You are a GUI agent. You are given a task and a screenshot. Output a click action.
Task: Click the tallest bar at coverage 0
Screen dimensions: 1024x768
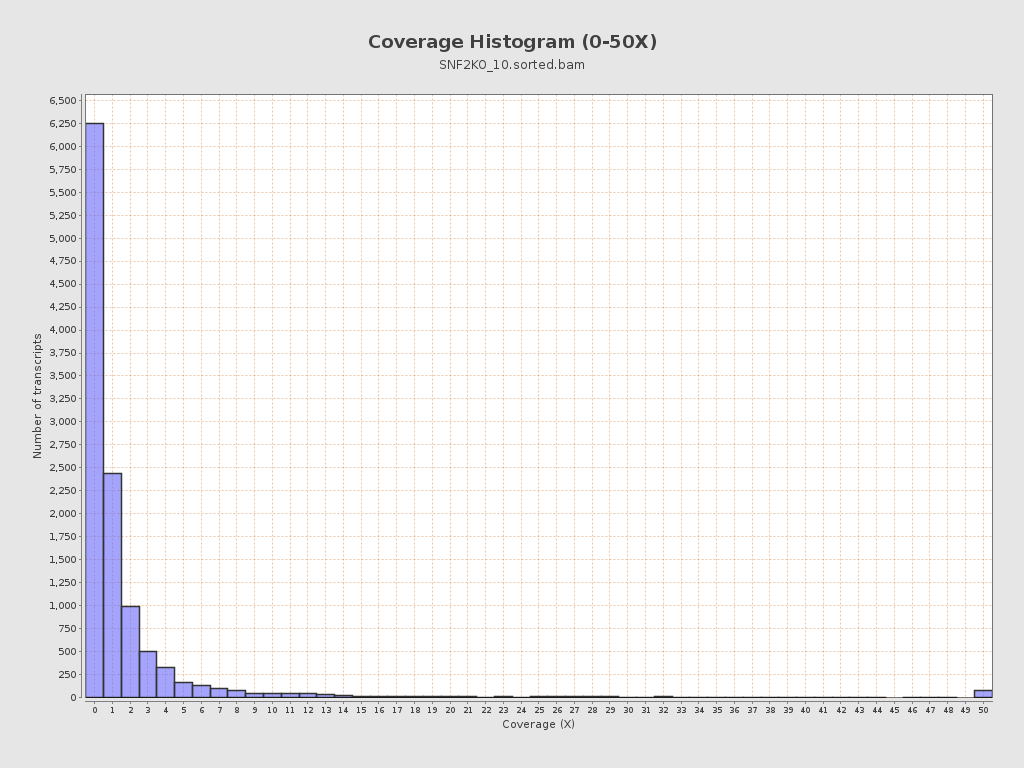point(95,410)
